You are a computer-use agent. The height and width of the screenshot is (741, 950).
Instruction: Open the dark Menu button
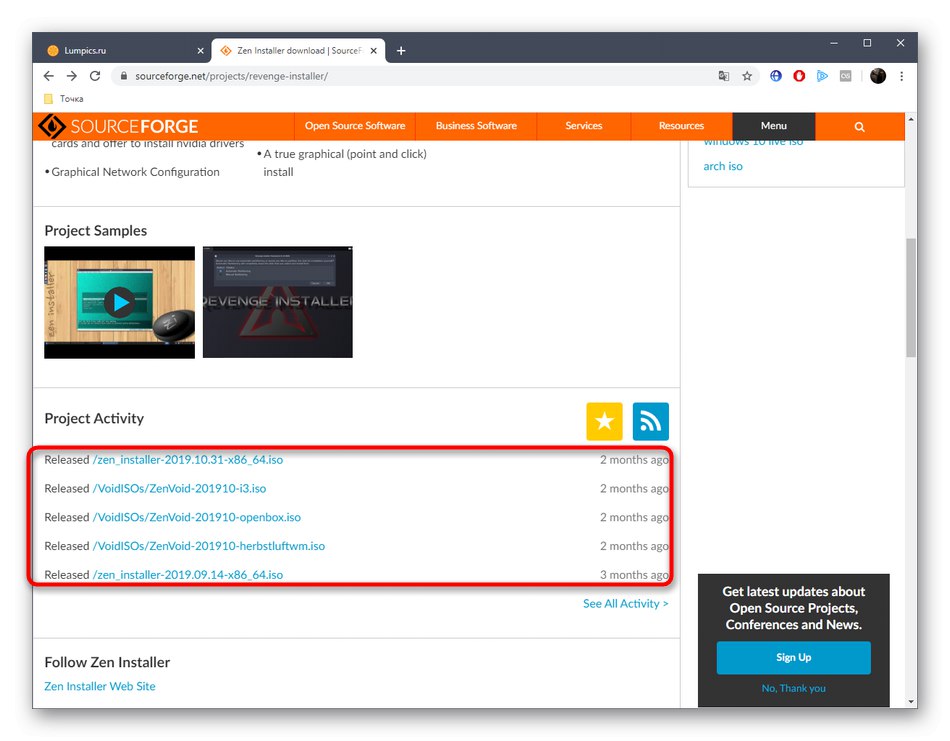[774, 126]
